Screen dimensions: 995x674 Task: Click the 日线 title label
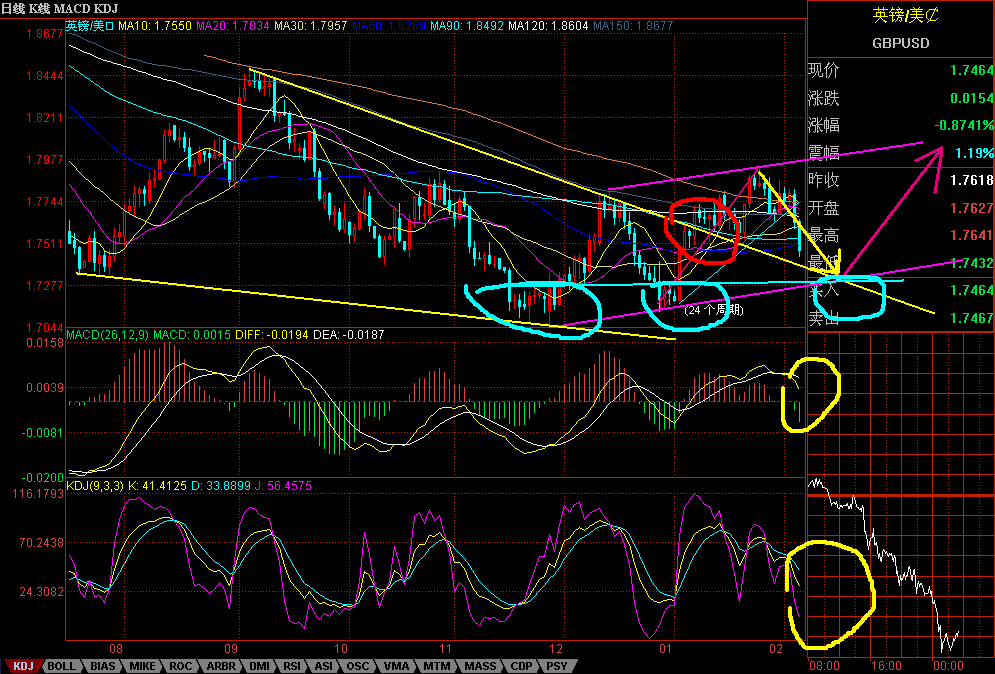[x=13, y=9]
